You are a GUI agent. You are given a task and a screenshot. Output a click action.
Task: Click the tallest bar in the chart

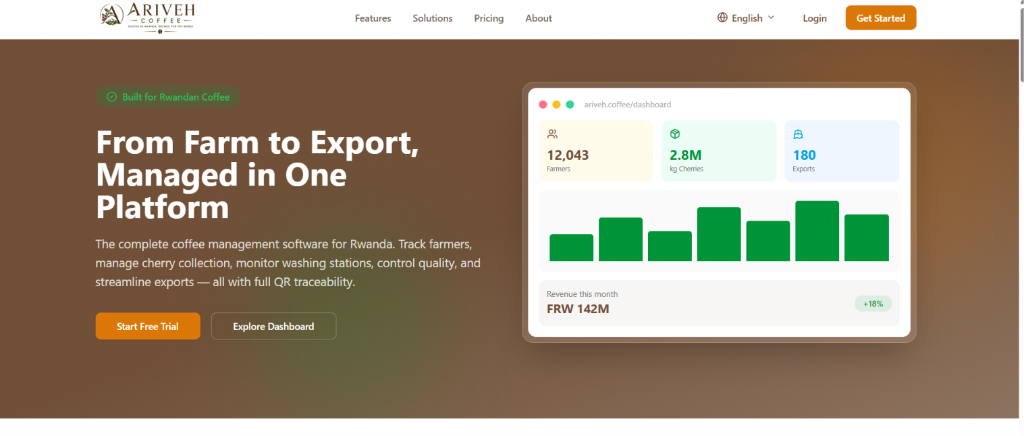point(817,231)
